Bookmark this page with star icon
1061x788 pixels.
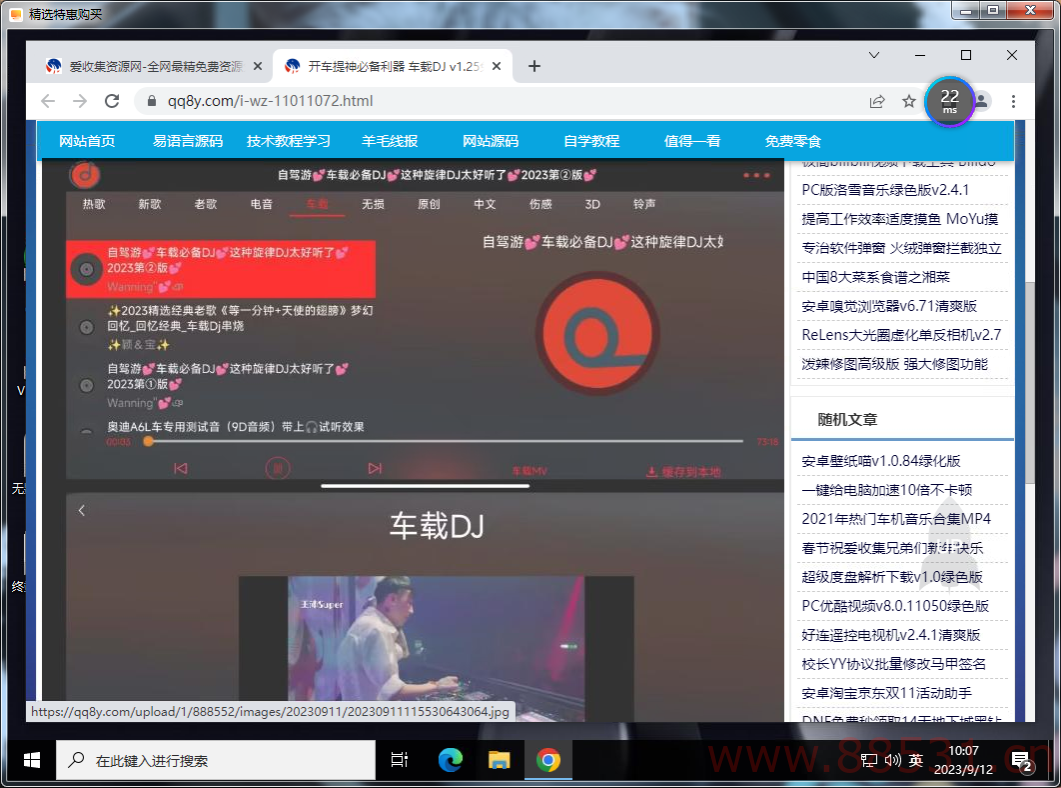click(x=908, y=101)
